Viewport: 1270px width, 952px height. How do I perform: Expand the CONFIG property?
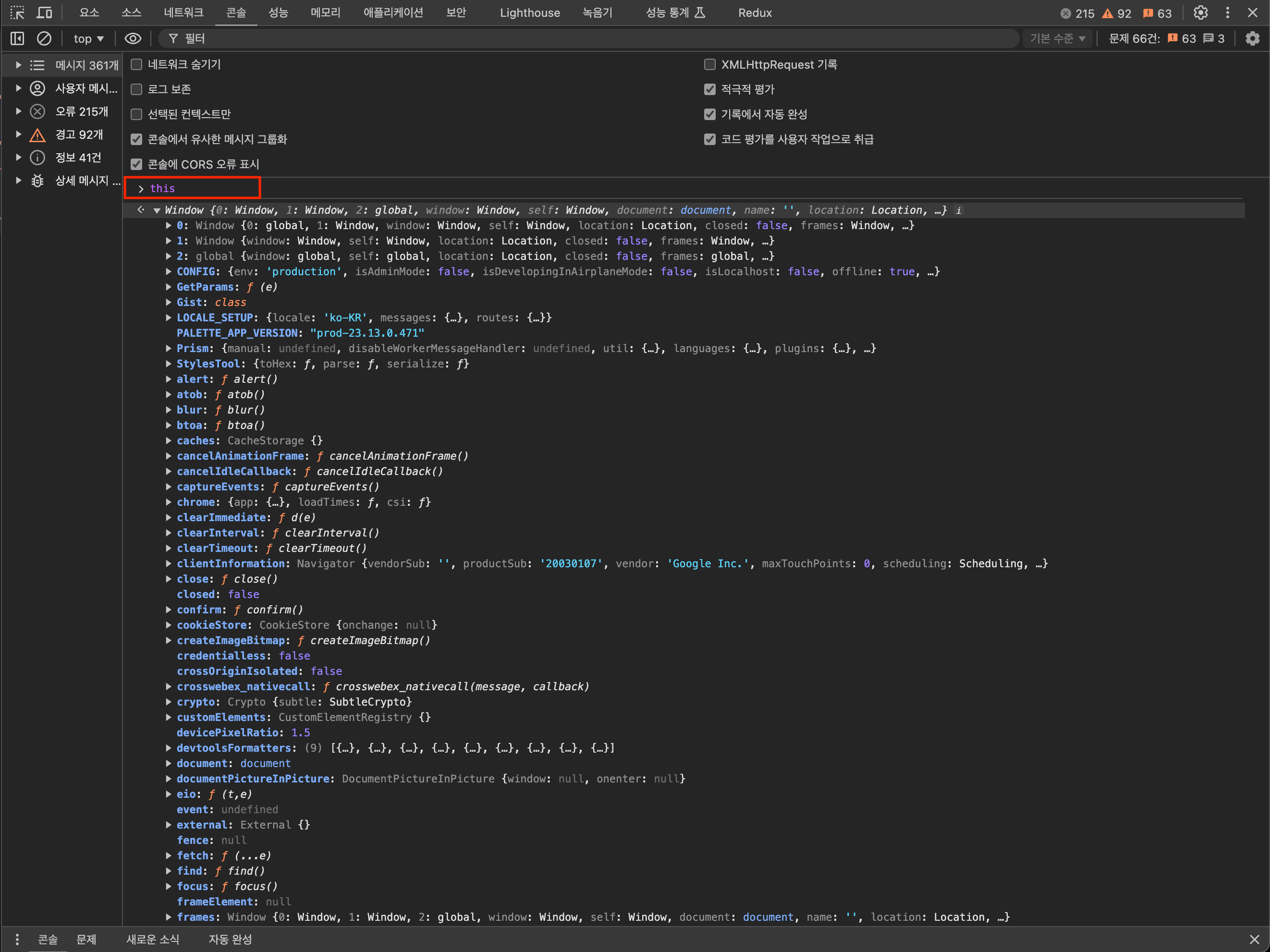(x=168, y=271)
